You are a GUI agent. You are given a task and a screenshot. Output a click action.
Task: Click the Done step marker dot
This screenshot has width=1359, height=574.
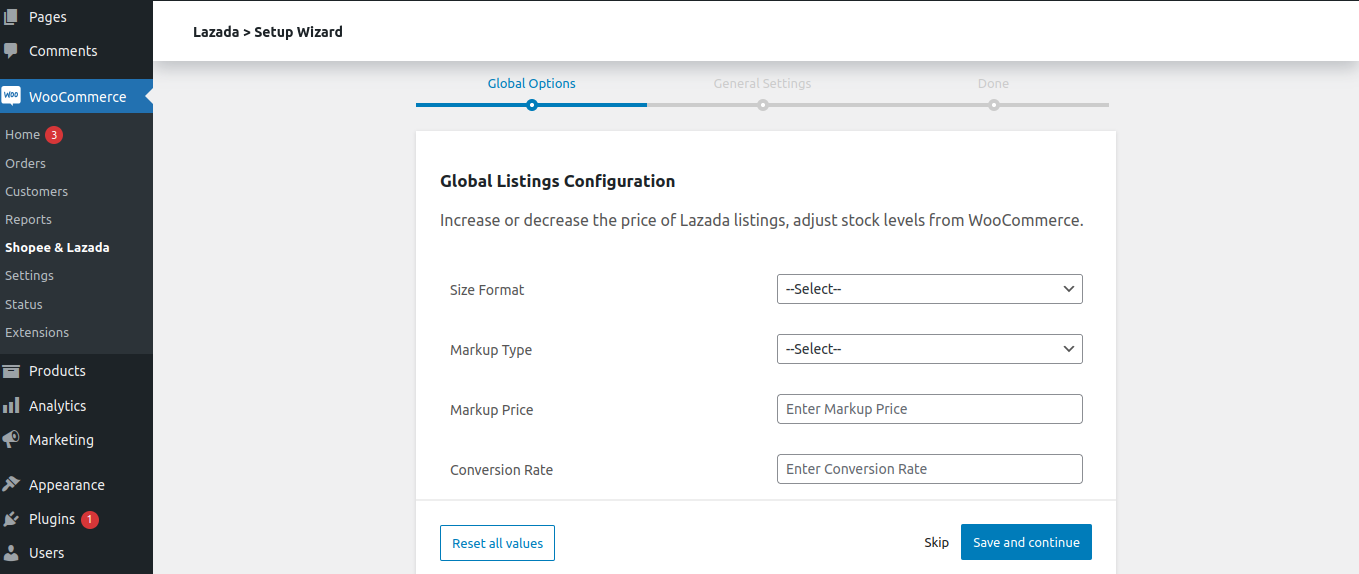[x=994, y=105]
